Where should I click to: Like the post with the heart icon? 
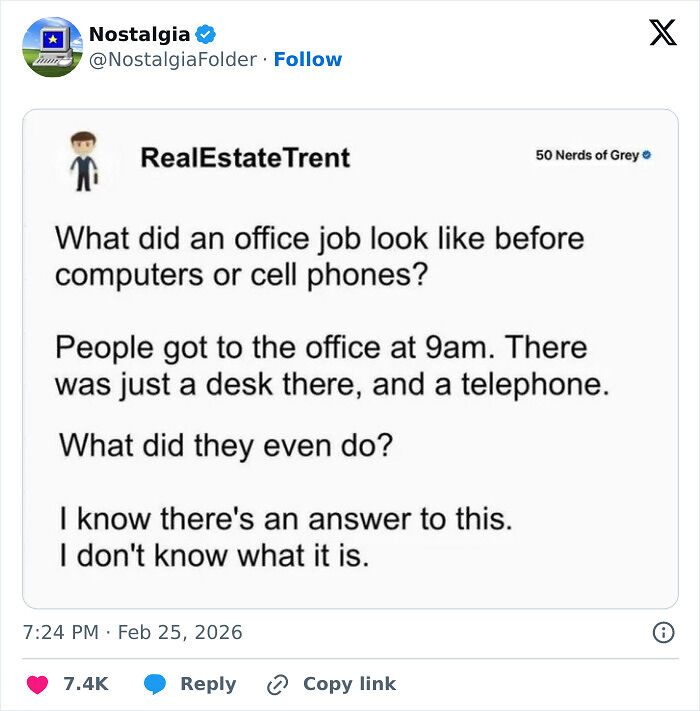37,684
